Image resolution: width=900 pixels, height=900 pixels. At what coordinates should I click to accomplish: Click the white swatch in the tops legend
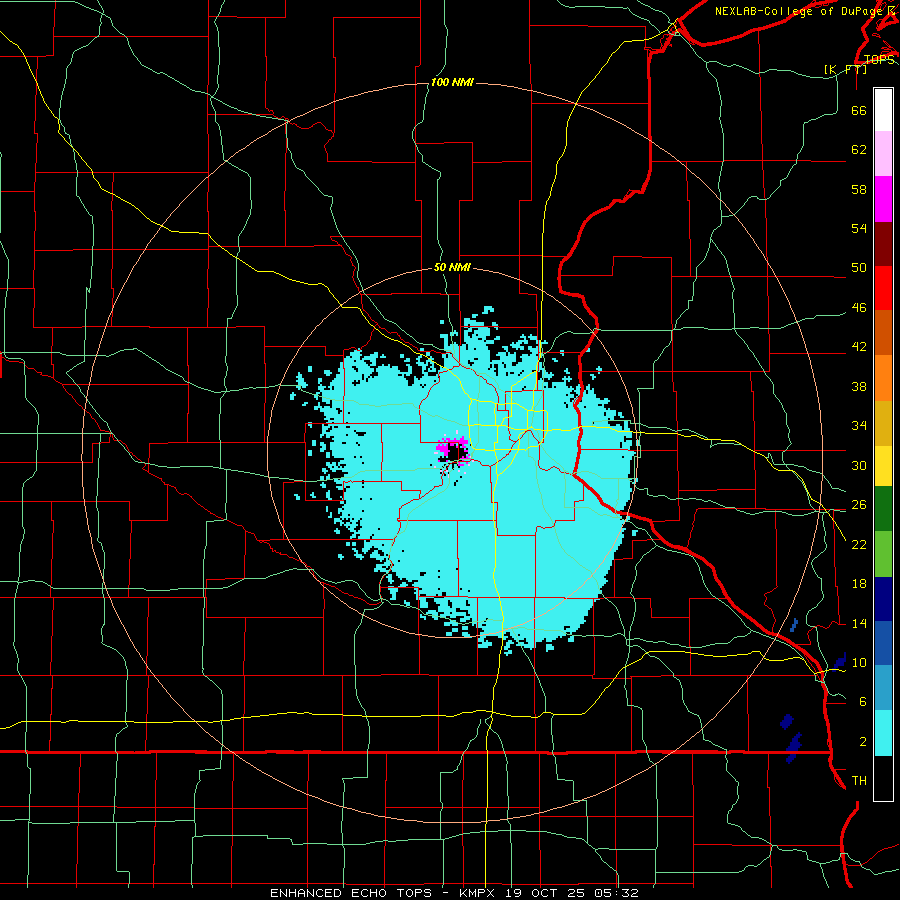[x=883, y=110]
